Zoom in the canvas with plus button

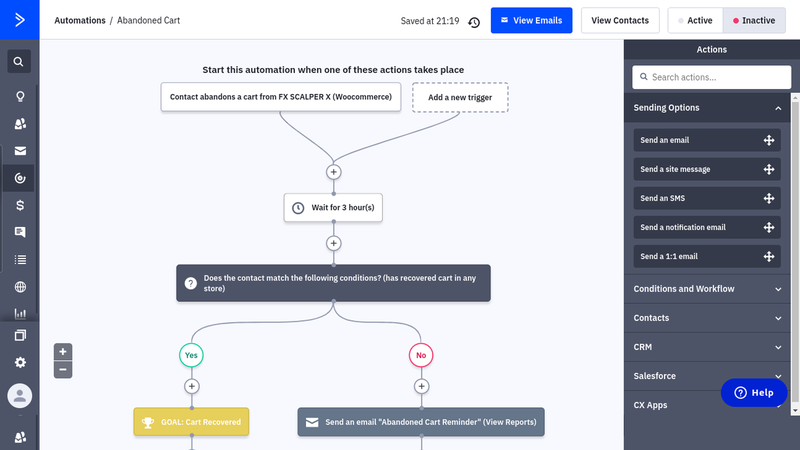pos(63,352)
